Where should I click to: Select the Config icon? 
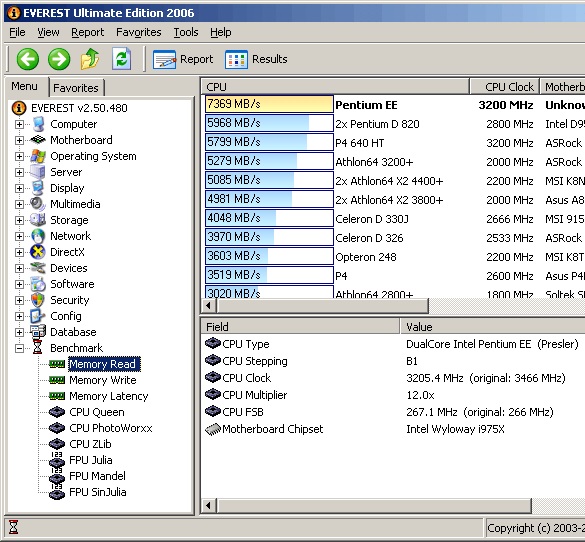point(38,316)
